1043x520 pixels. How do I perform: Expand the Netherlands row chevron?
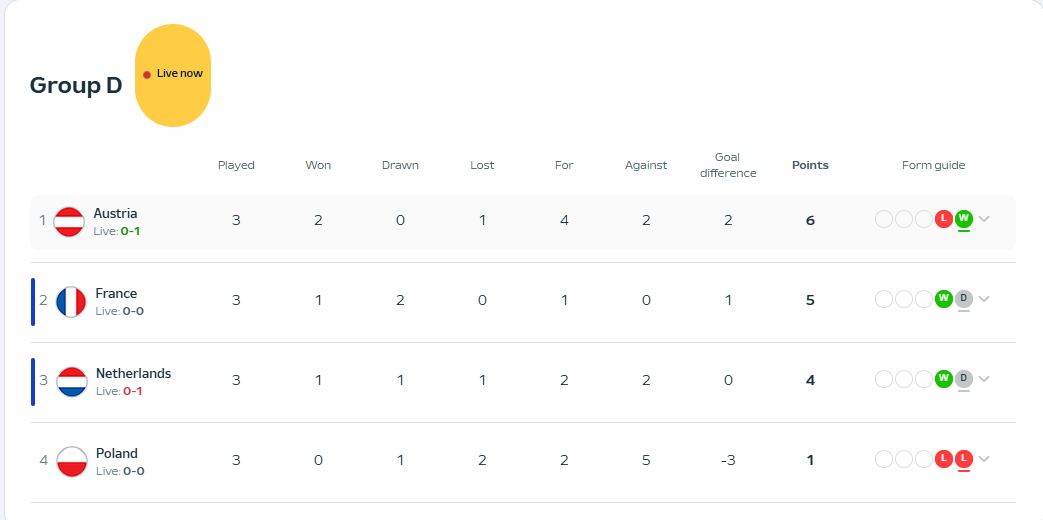(985, 379)
